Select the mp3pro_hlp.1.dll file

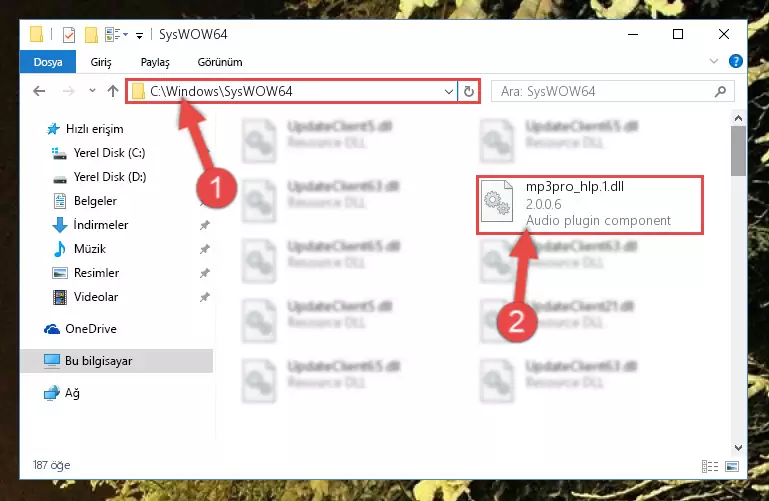(590, 205)
